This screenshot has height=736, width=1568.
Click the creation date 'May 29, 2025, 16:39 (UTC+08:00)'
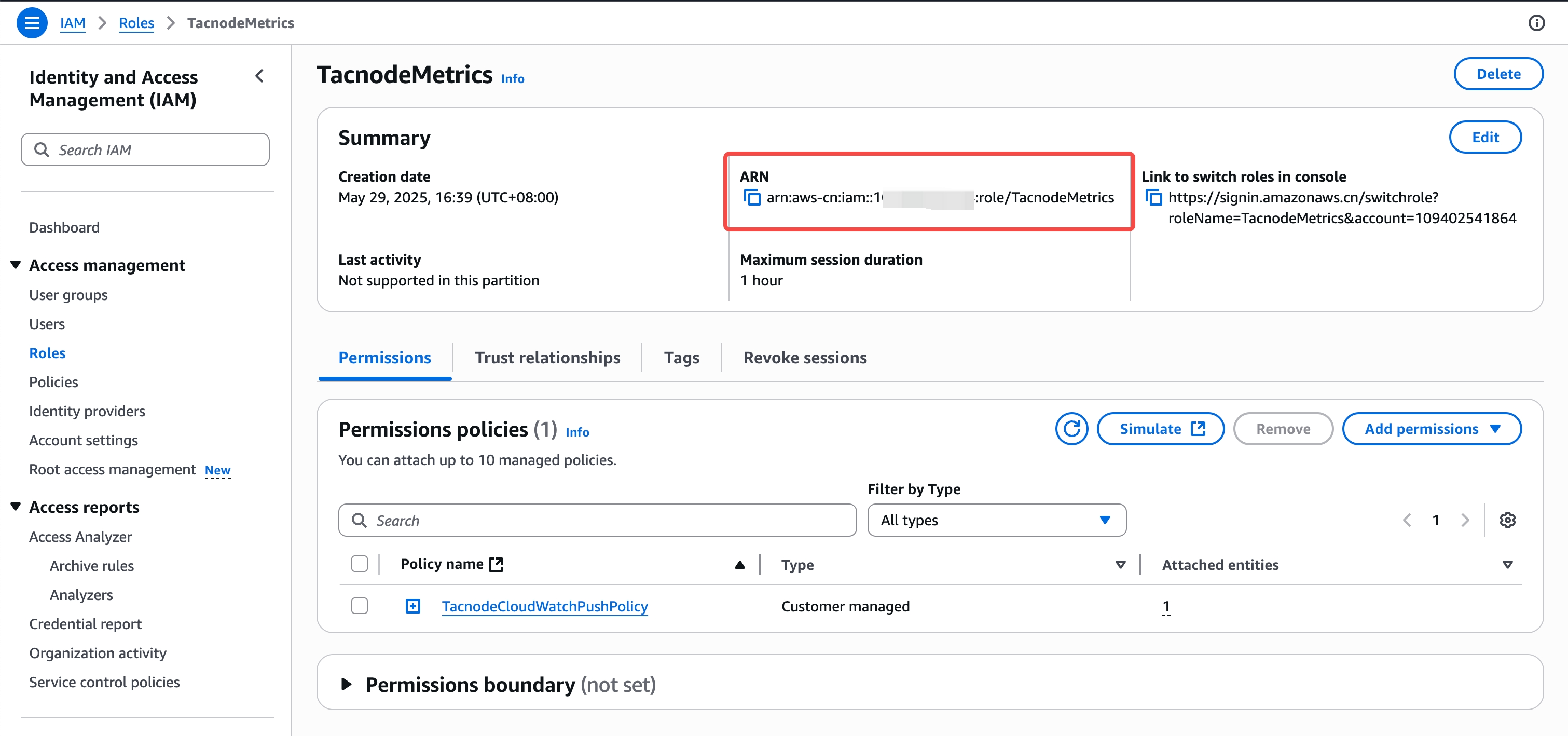pyautogui.click(x=448, y=197)
